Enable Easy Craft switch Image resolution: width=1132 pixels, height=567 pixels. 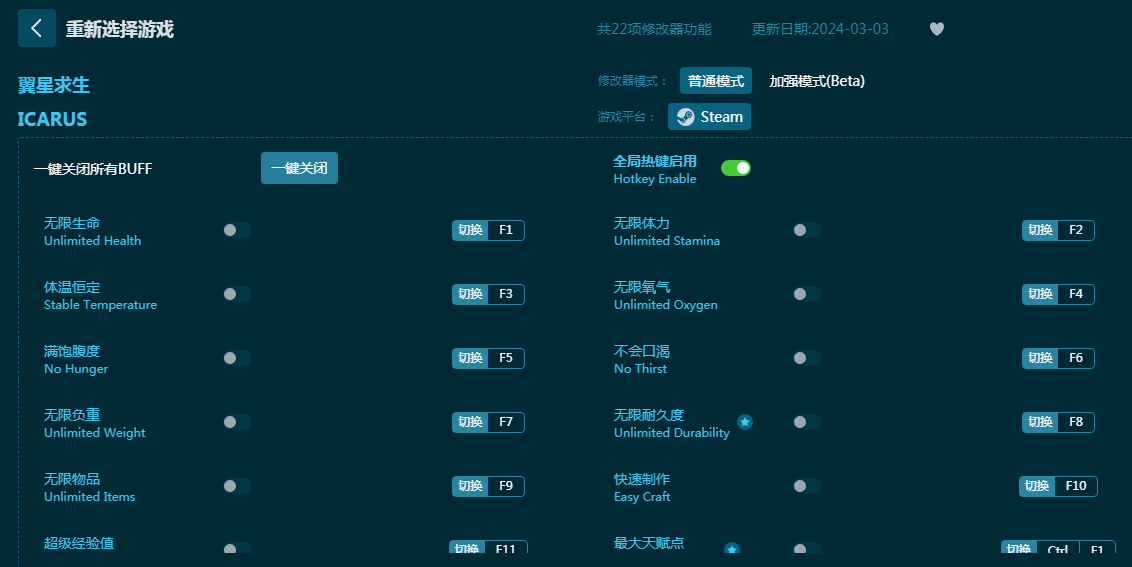point(807,486)
